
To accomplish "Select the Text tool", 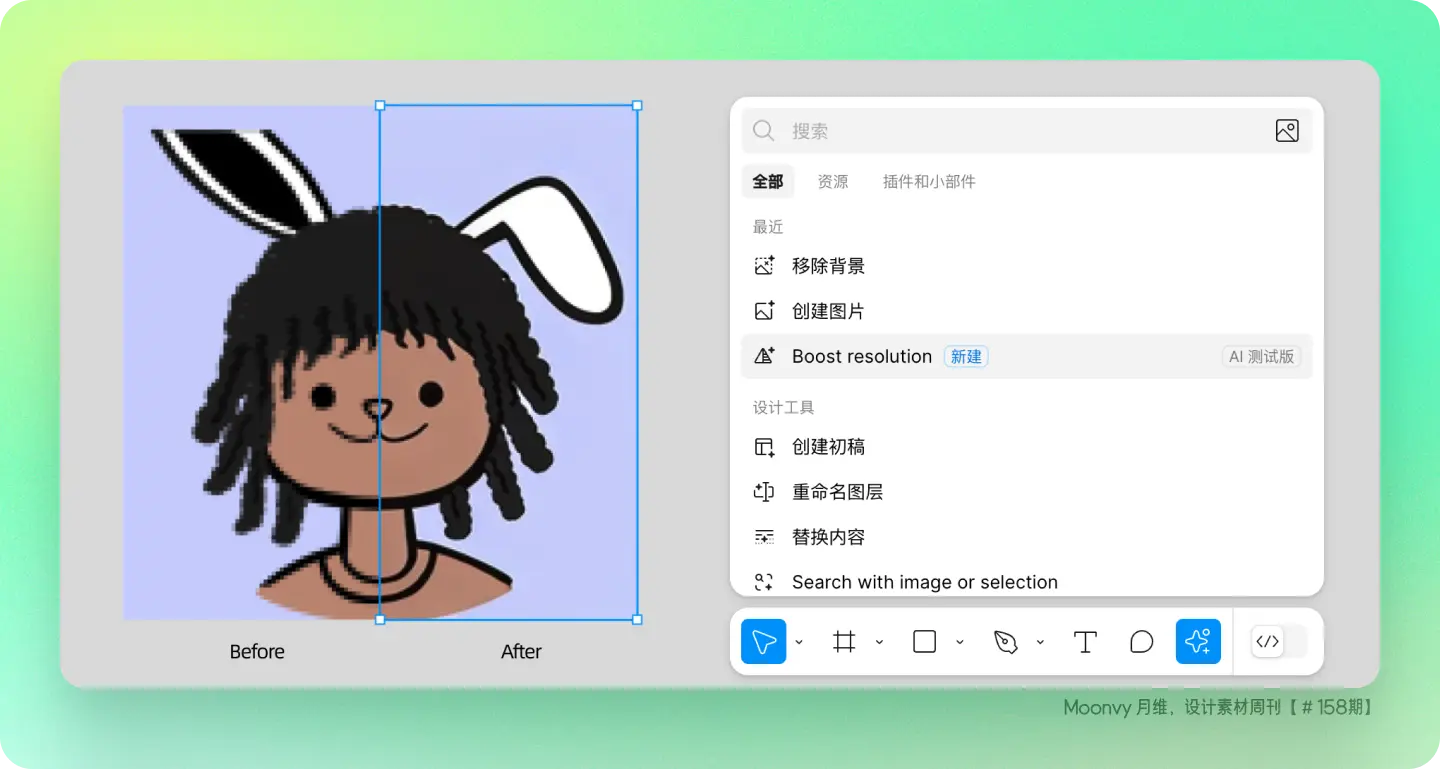I will pyautogui.click(x=1085, y=642).
